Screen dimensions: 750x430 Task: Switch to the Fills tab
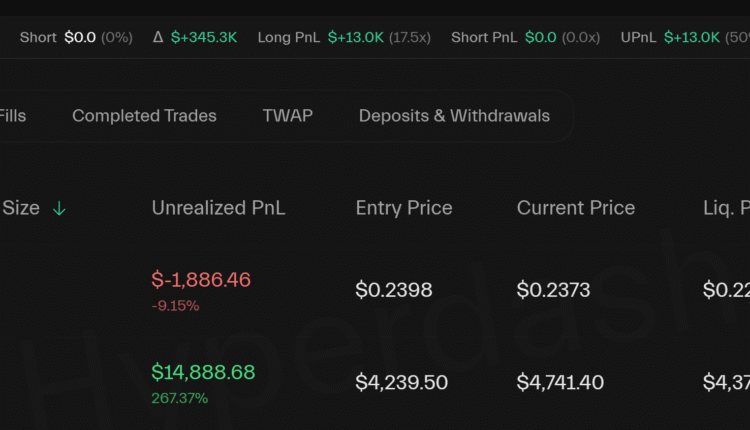tap(13, 116)
